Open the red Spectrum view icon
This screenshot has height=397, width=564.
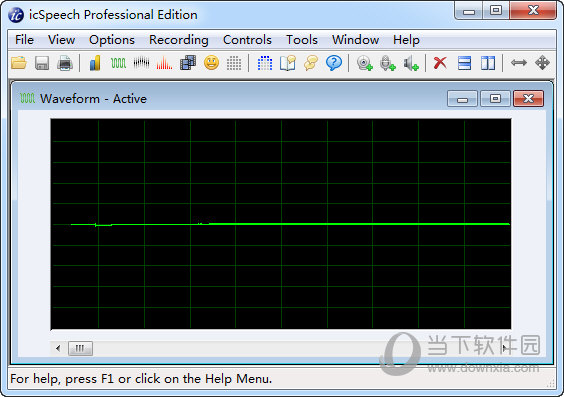[x=164, y=63]
